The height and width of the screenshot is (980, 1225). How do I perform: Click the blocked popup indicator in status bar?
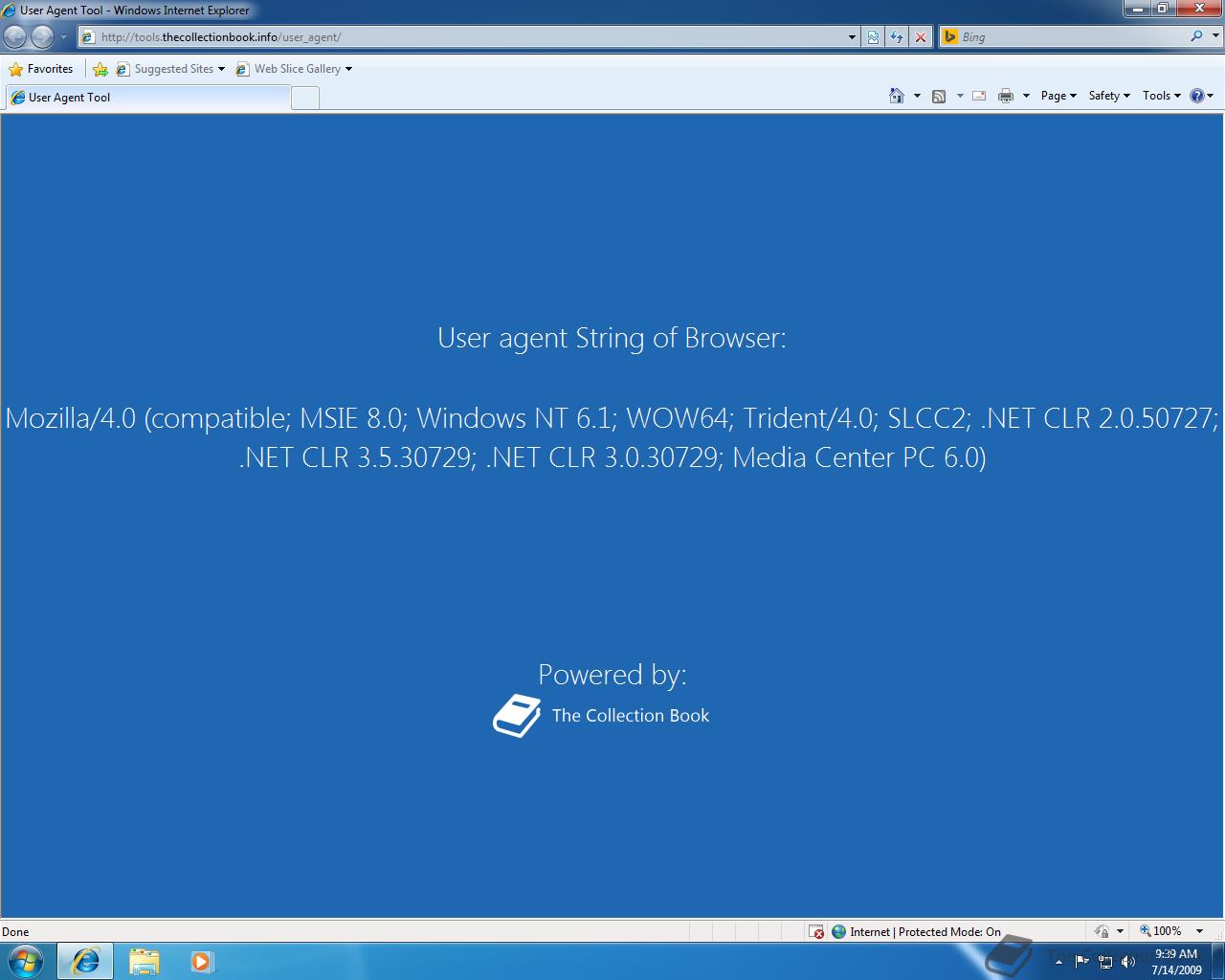click(816, 931)
